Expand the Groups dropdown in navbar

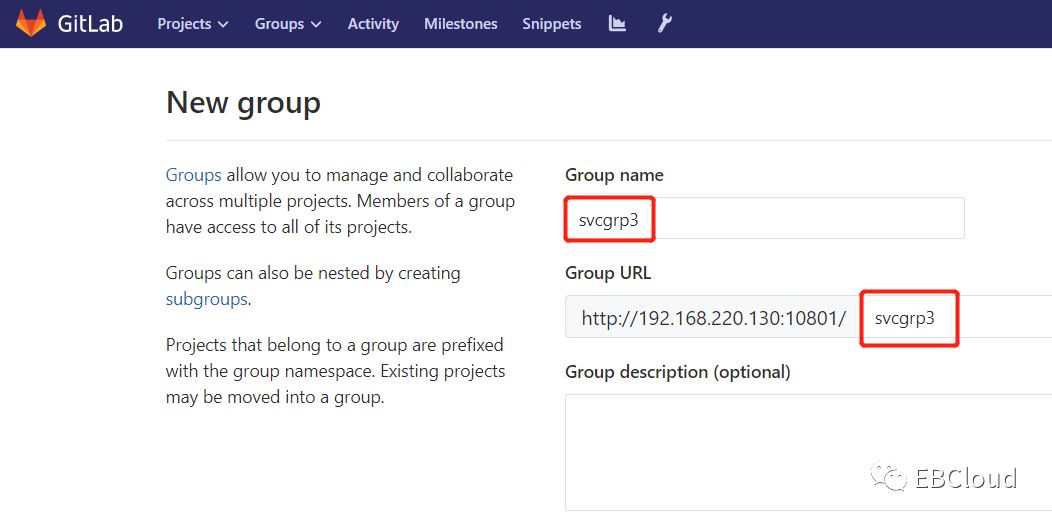tap(288, 24)
